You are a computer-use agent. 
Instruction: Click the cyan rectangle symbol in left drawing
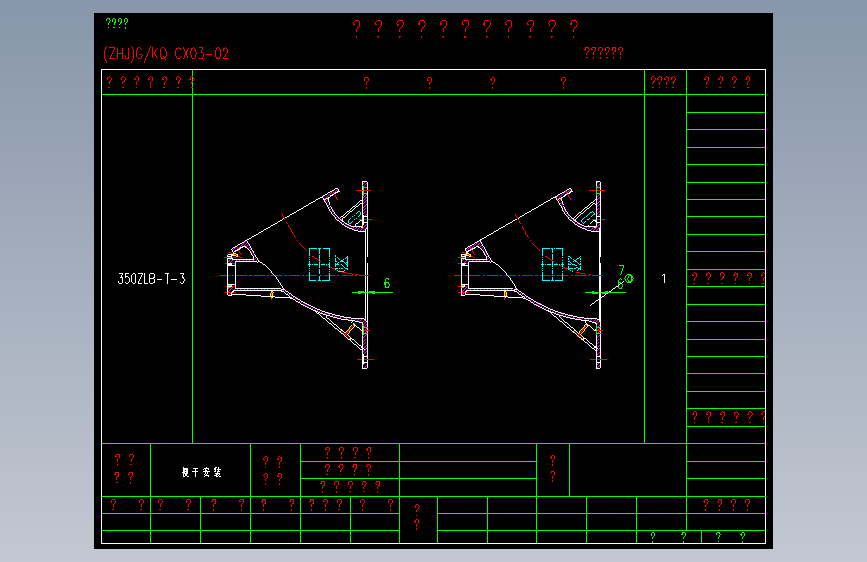320,264
